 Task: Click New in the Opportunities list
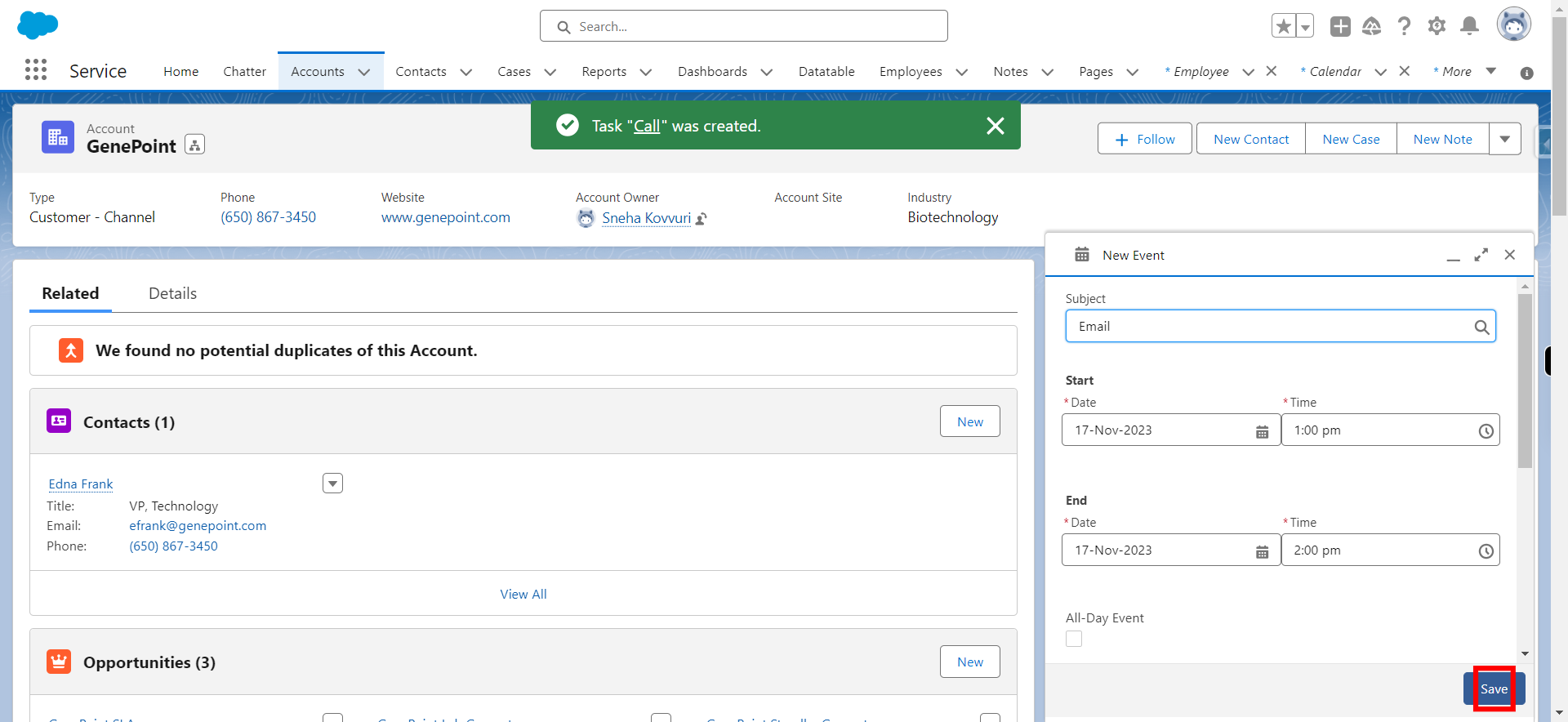(x=970, y=662)
